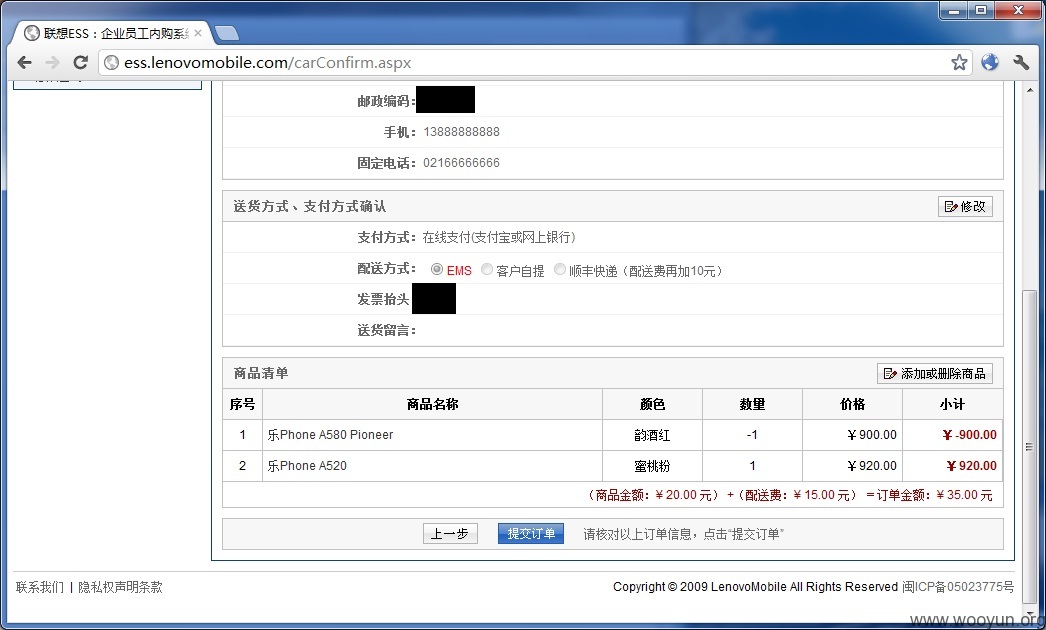The width and height of the screenshot is (1046, 630).
Task: Open a new browser tab
Action: 227,33
